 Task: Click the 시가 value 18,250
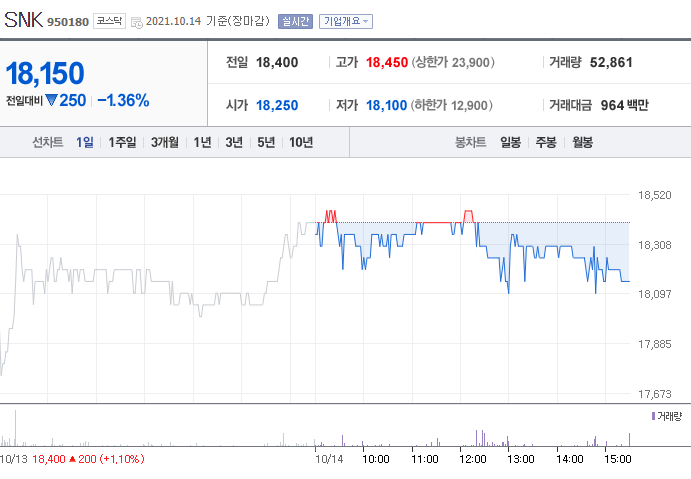(277, 105)
